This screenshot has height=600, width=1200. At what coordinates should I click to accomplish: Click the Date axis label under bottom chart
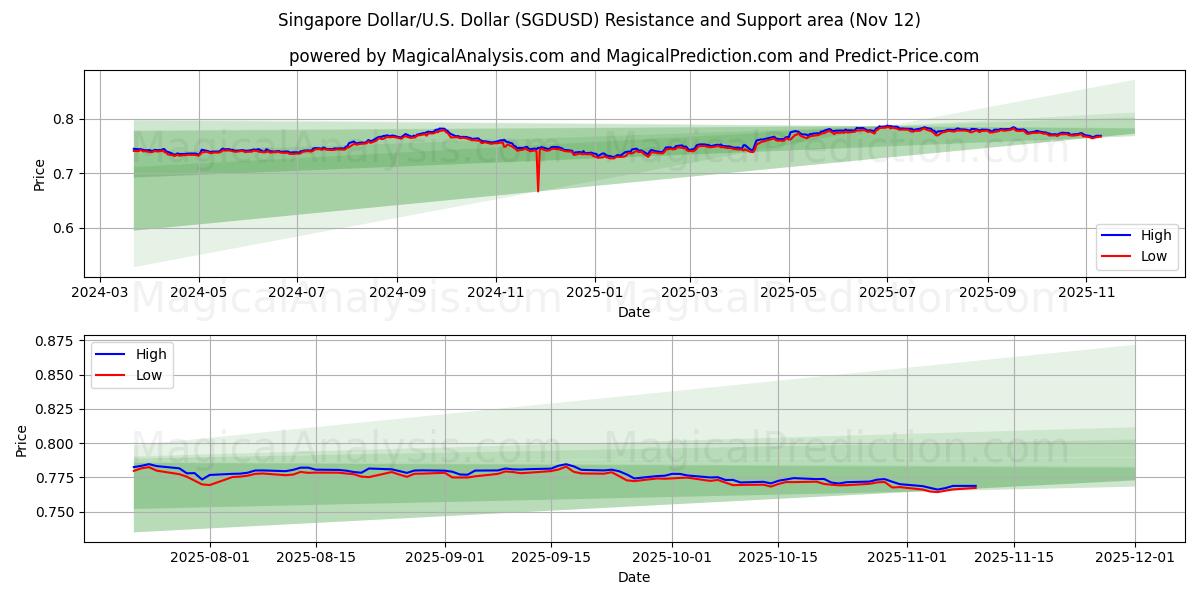(634, 577)
